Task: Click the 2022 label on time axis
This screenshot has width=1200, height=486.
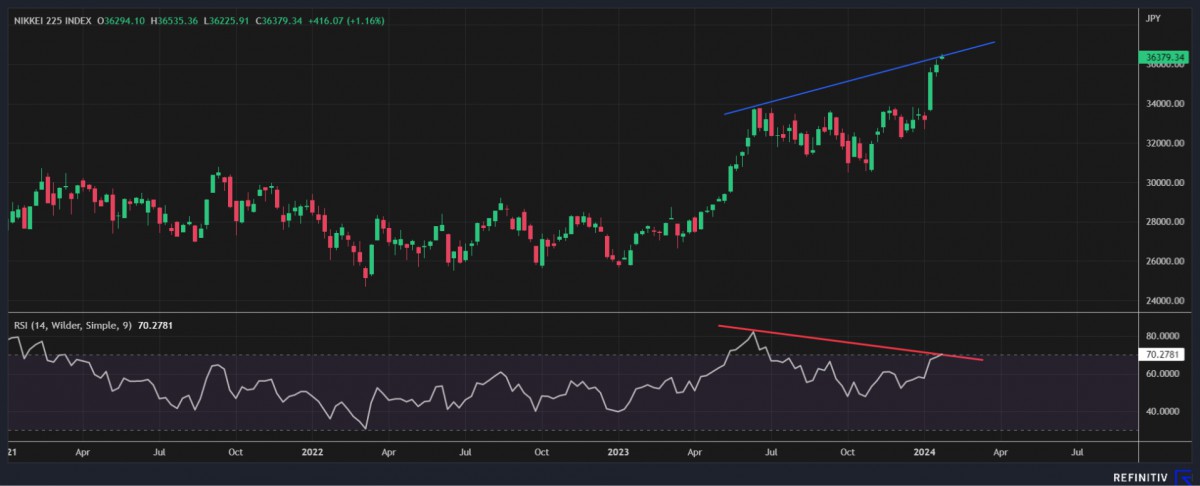Action: (x=312, y=452)
